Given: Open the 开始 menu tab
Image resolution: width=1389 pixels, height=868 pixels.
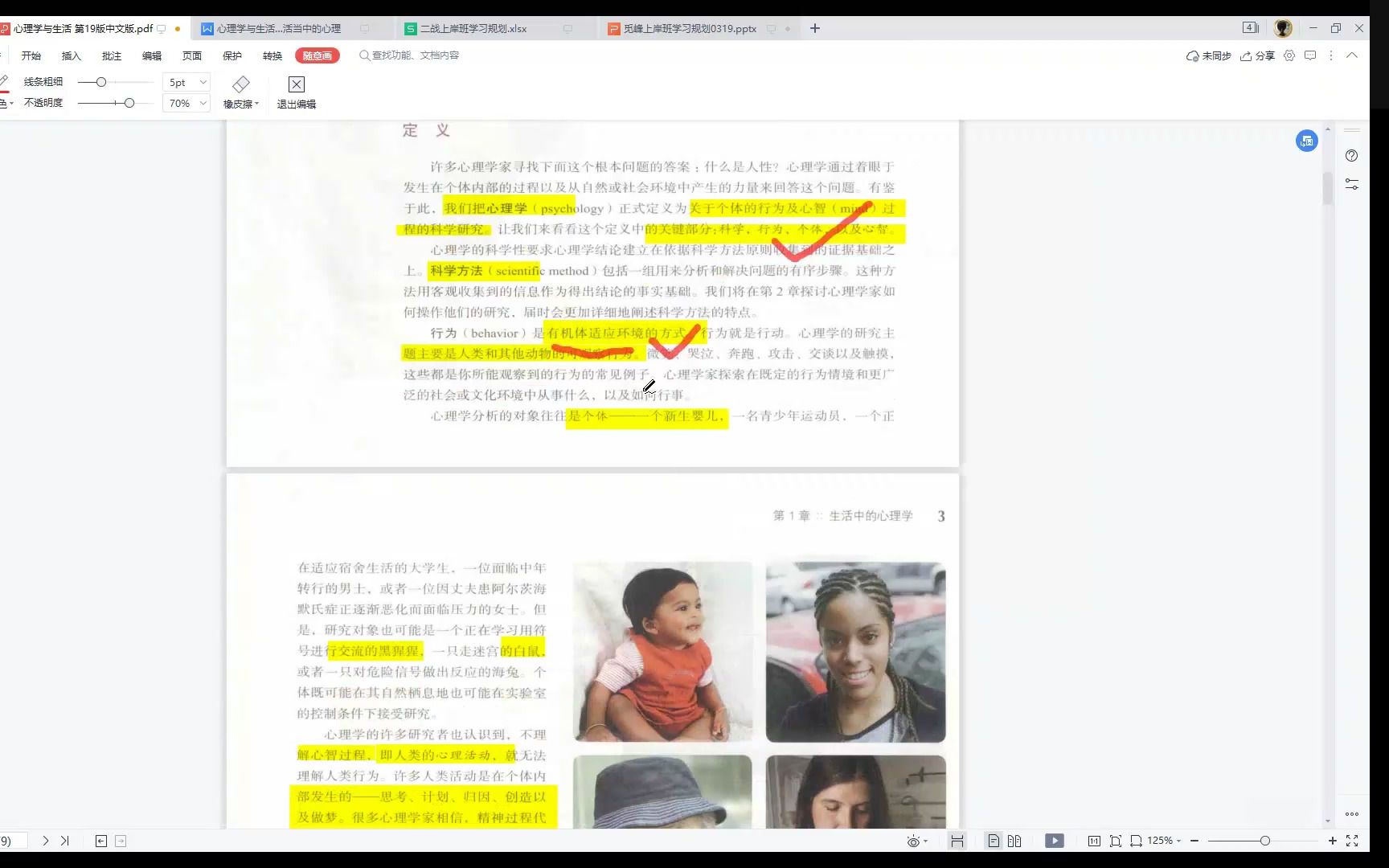Looking at the screenshot, I should [x=31, y=55].
